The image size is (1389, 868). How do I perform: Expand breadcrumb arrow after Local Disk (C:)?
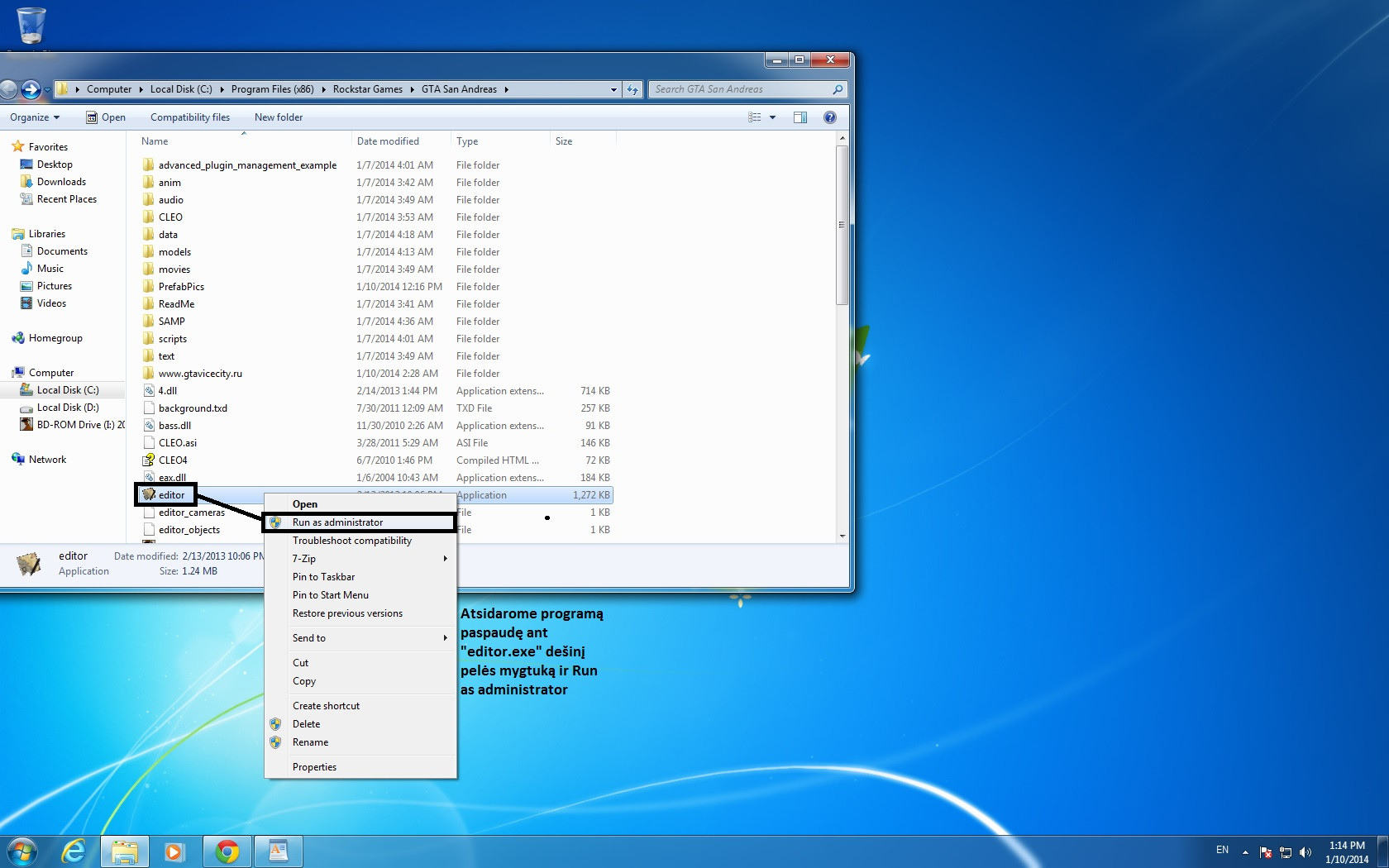coord(222,89)
